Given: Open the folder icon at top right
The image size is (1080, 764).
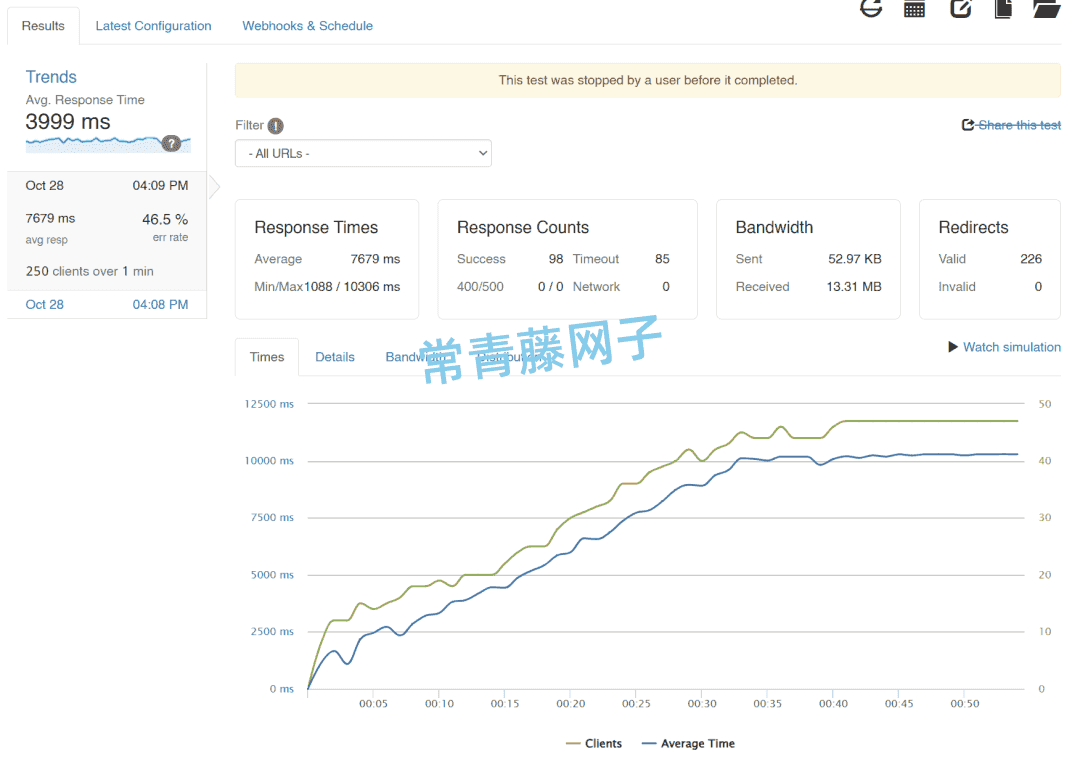Looking at the screenshot, I should pyautogui.click(x=1046, y=8).
